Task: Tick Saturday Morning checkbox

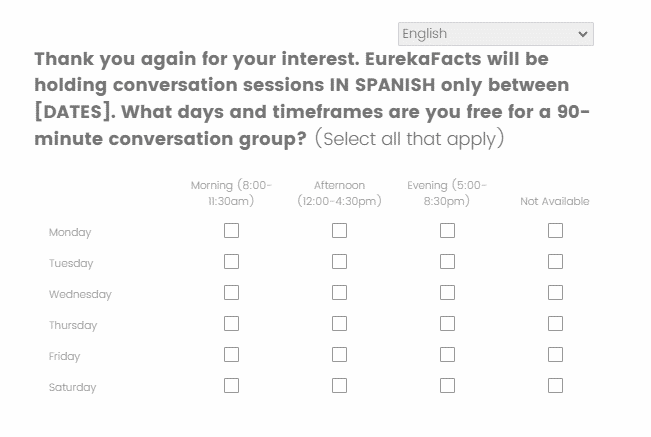Action: (231, 386)
